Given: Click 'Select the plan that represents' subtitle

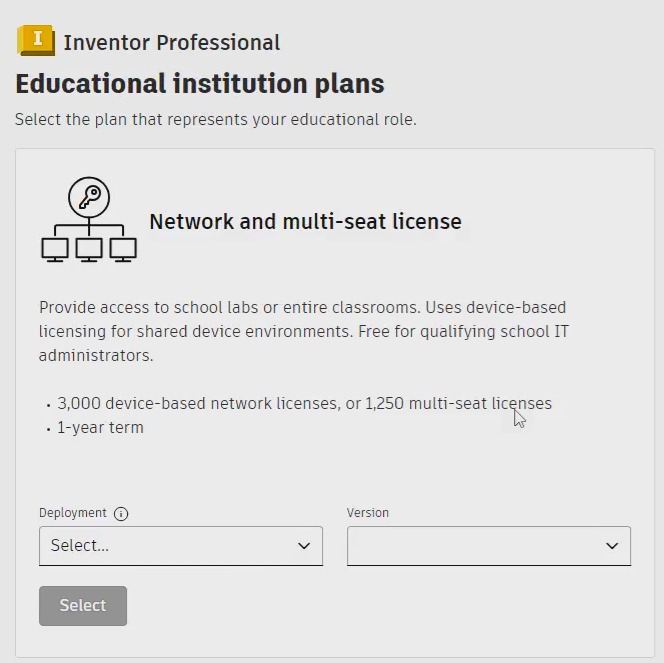Looking at the screenshot, I should (216, 119).
